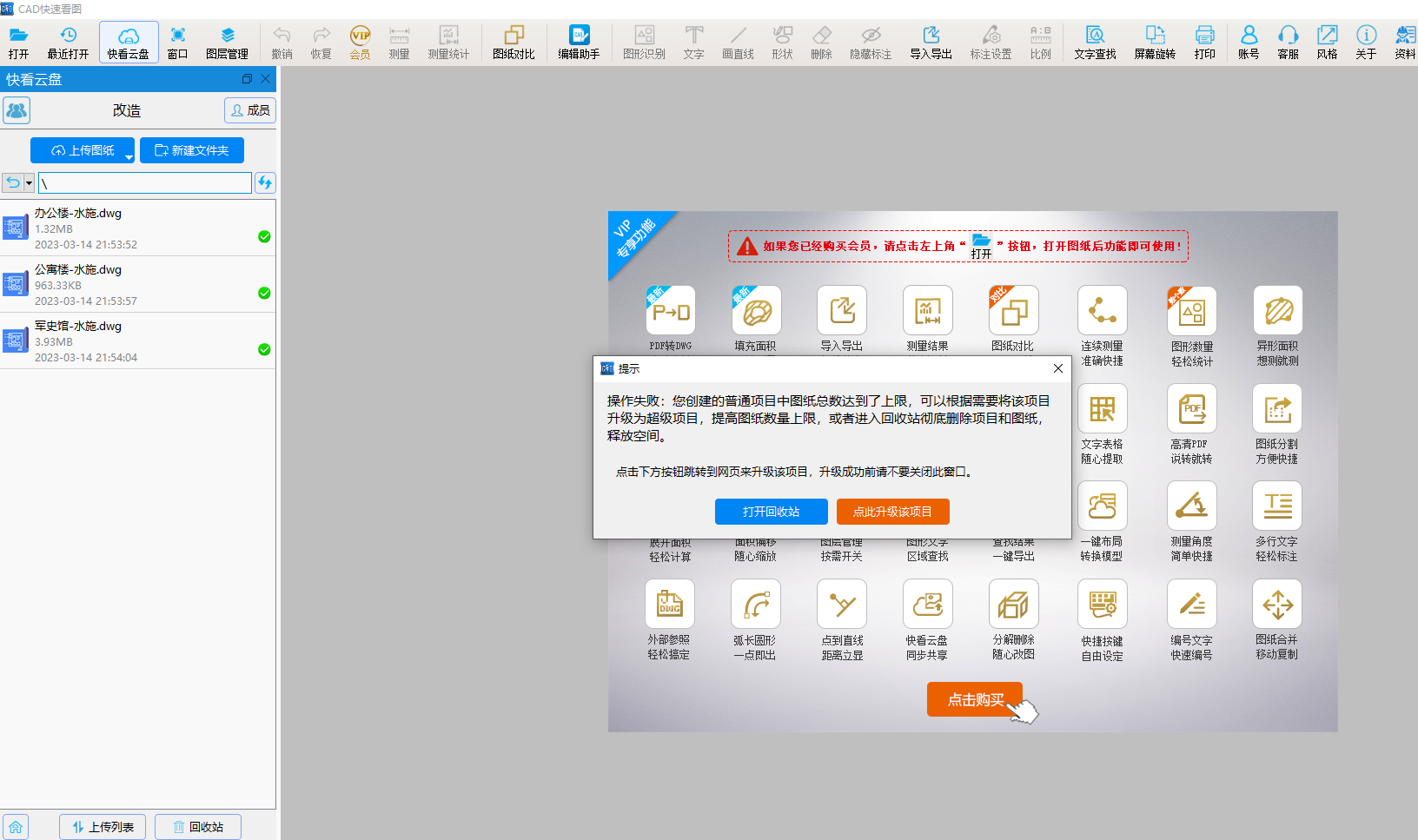Click the 打开 (Open) toolbar icon
This screenshot has width=1418, height=840.
tap(18, 42)
